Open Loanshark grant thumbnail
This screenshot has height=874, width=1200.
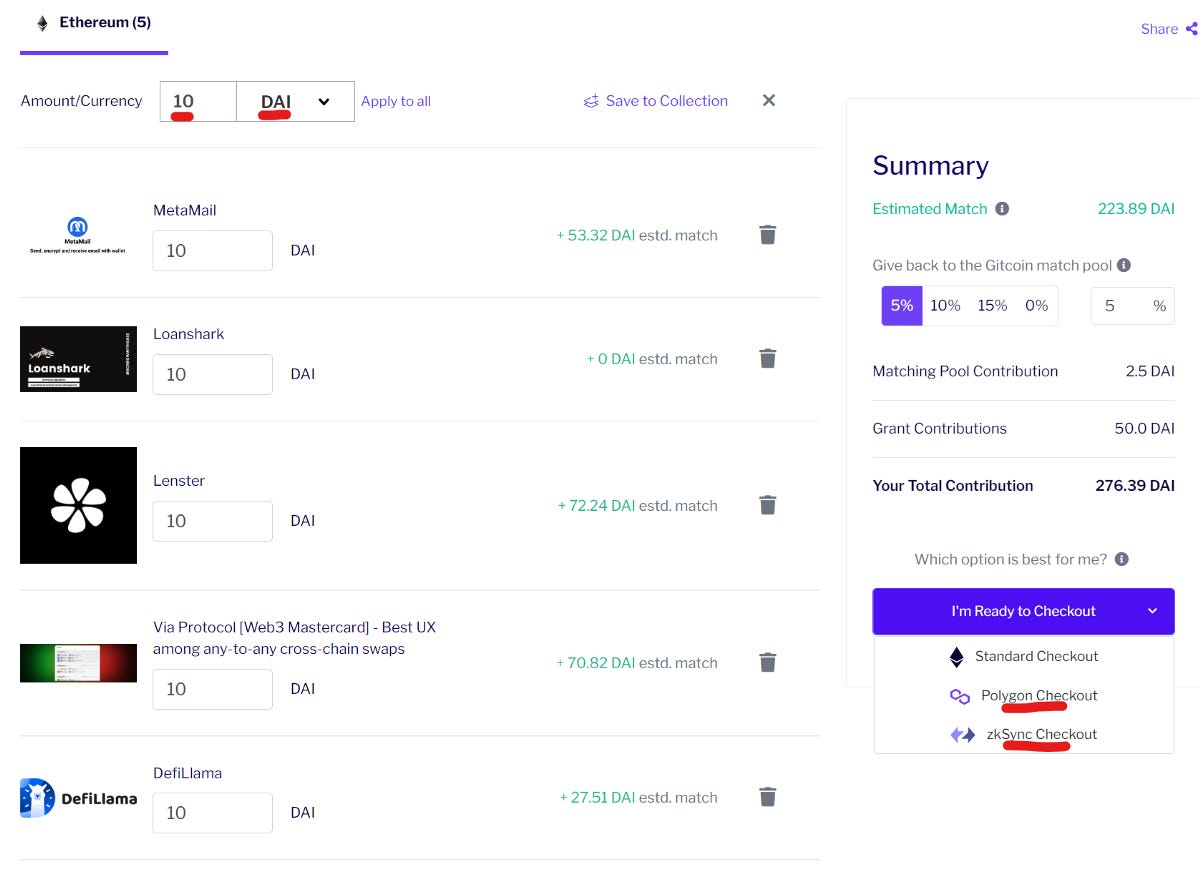coord(78,358)
